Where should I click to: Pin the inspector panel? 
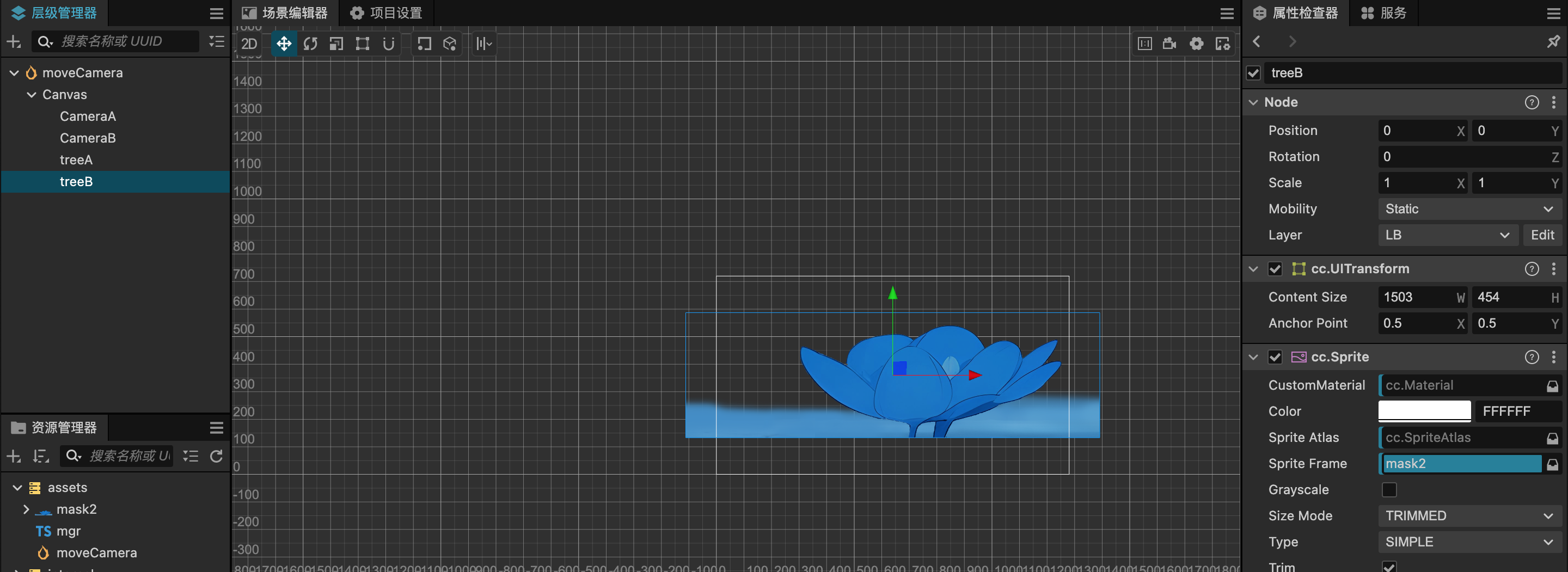1553,41
